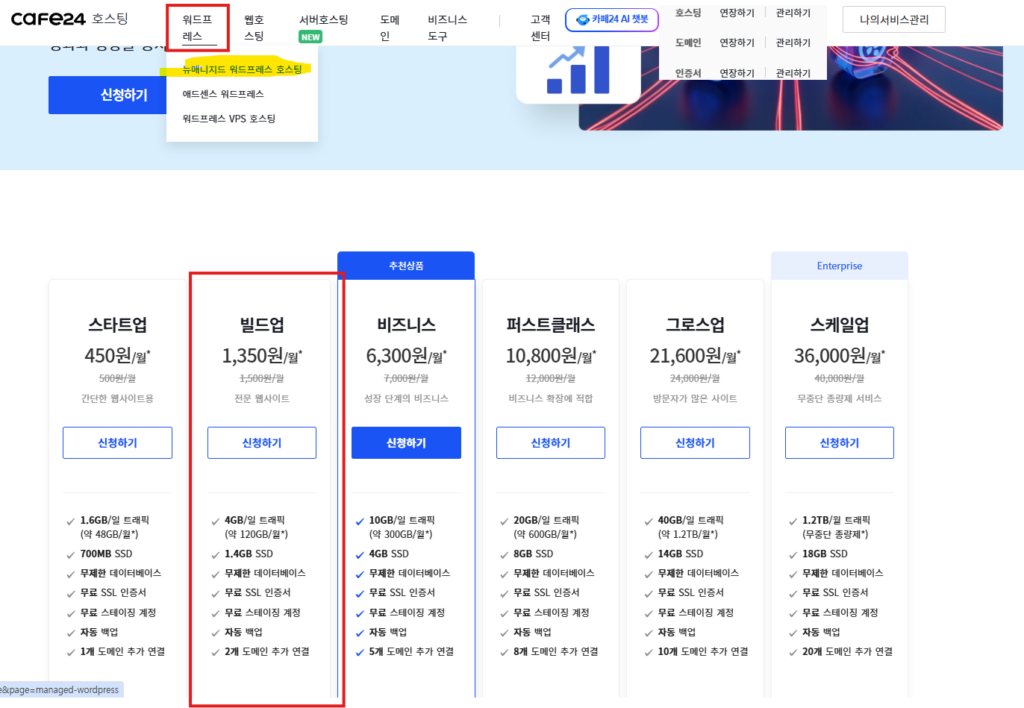Image resolution: width=1024 pixels, height=708 pixels.
Task: Open 나의서비스관리 button
Action: (893, 20)
